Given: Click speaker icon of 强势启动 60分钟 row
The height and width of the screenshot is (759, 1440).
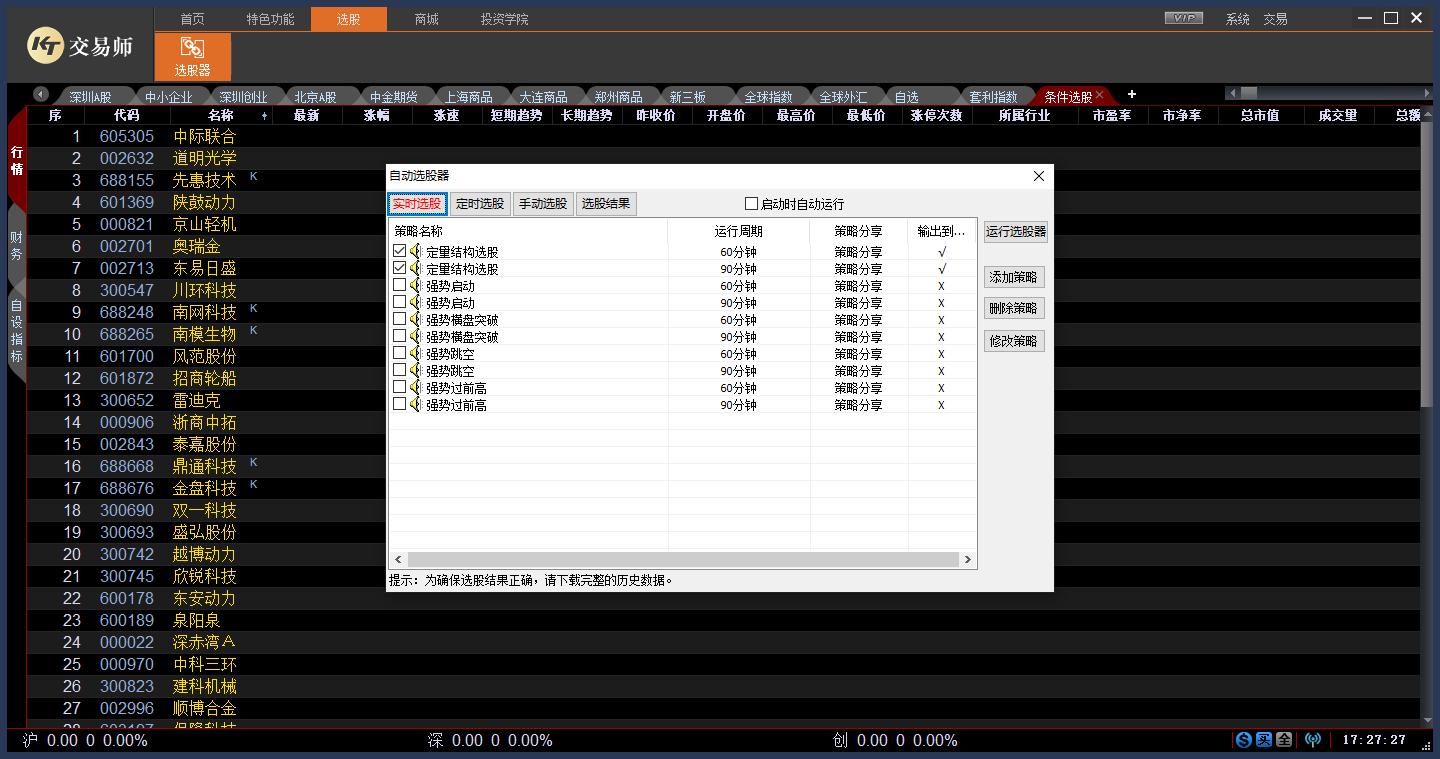Looking at the screenshot, I should 416,286.
